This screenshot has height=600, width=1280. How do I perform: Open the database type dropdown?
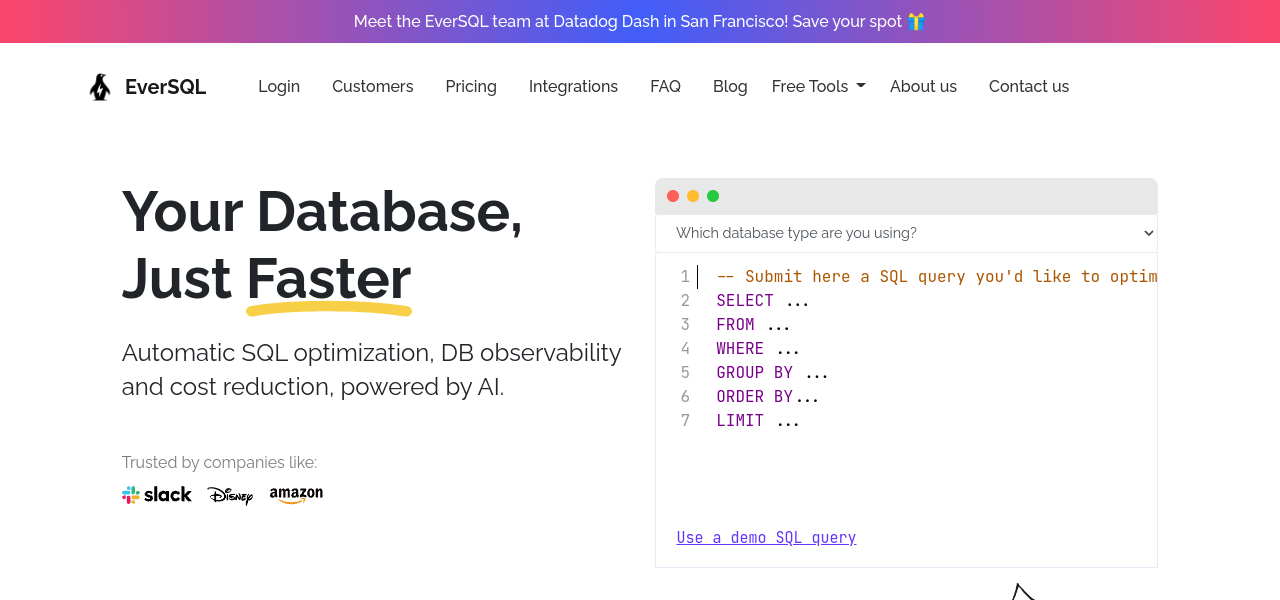(906, 233)
